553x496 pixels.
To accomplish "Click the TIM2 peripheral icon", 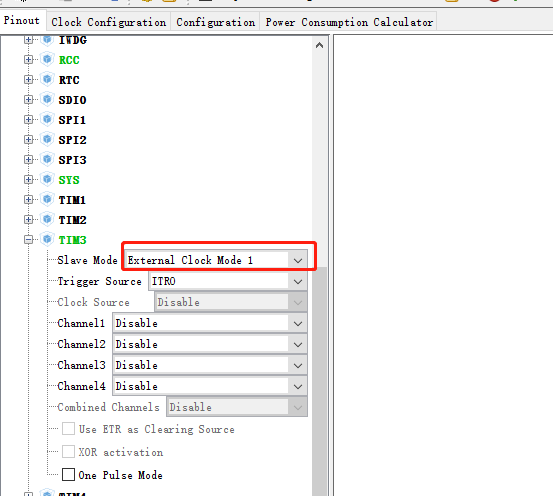I will tap(47, 219).
